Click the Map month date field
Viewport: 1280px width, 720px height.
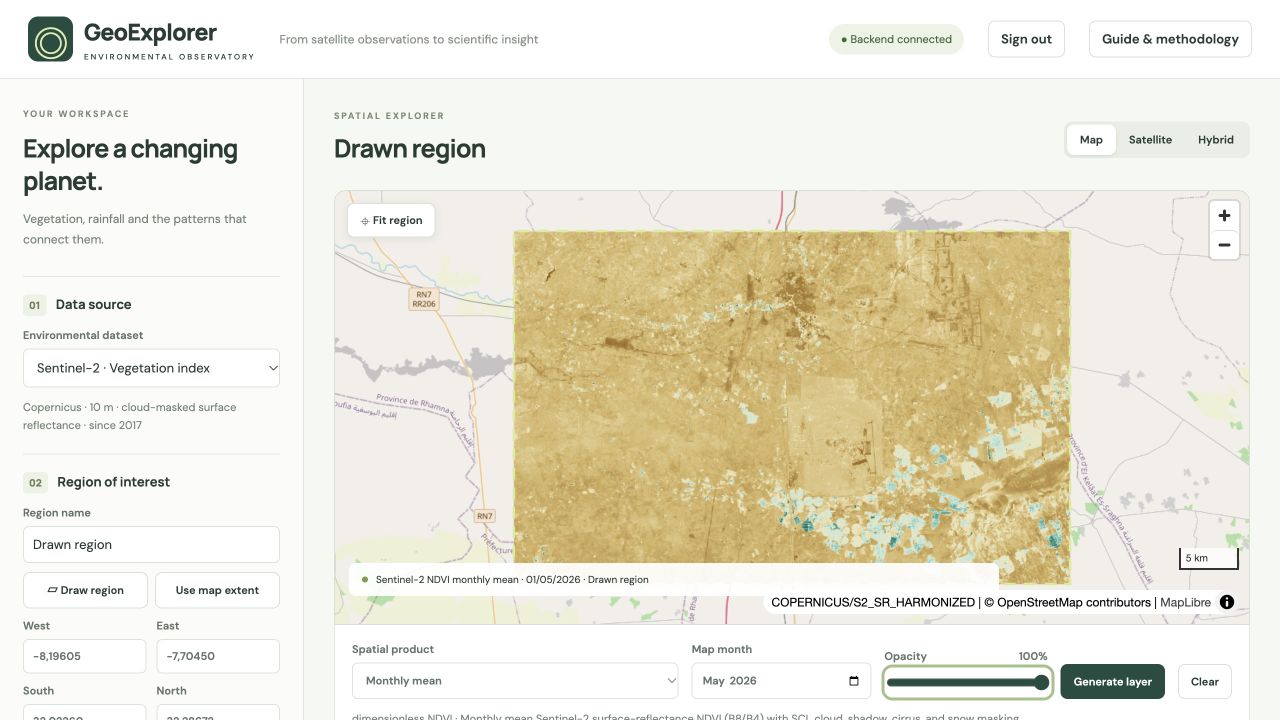point(780,681)
